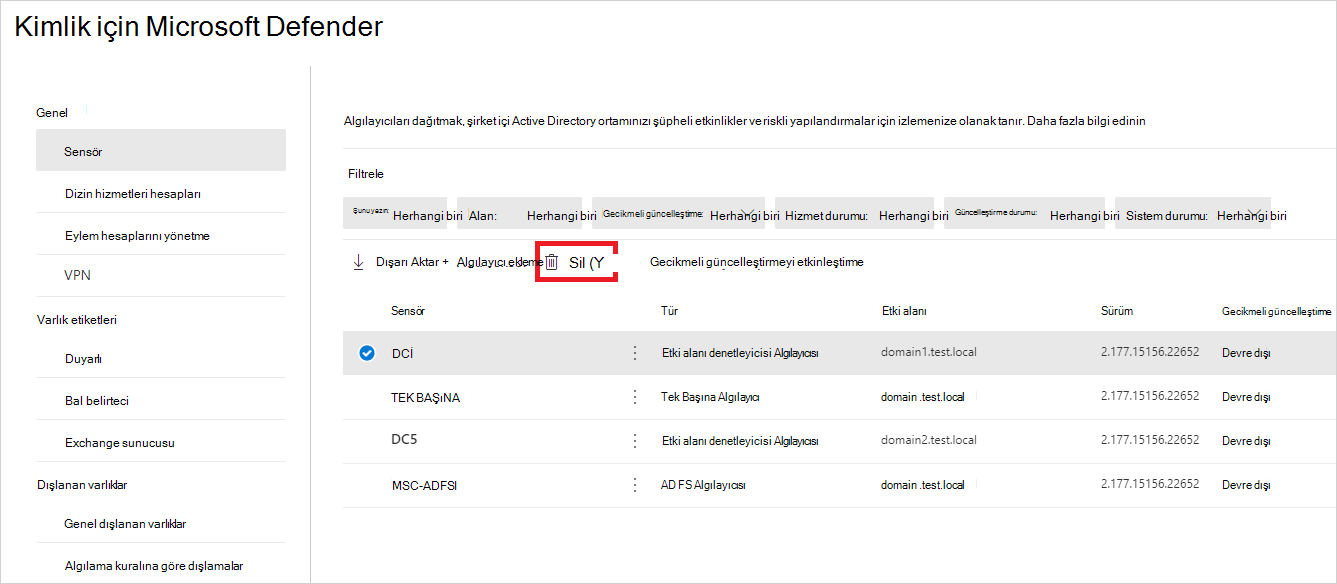
Task: Open the three-dot menu for DCİ sensor
Action: (x=634, y=353)
